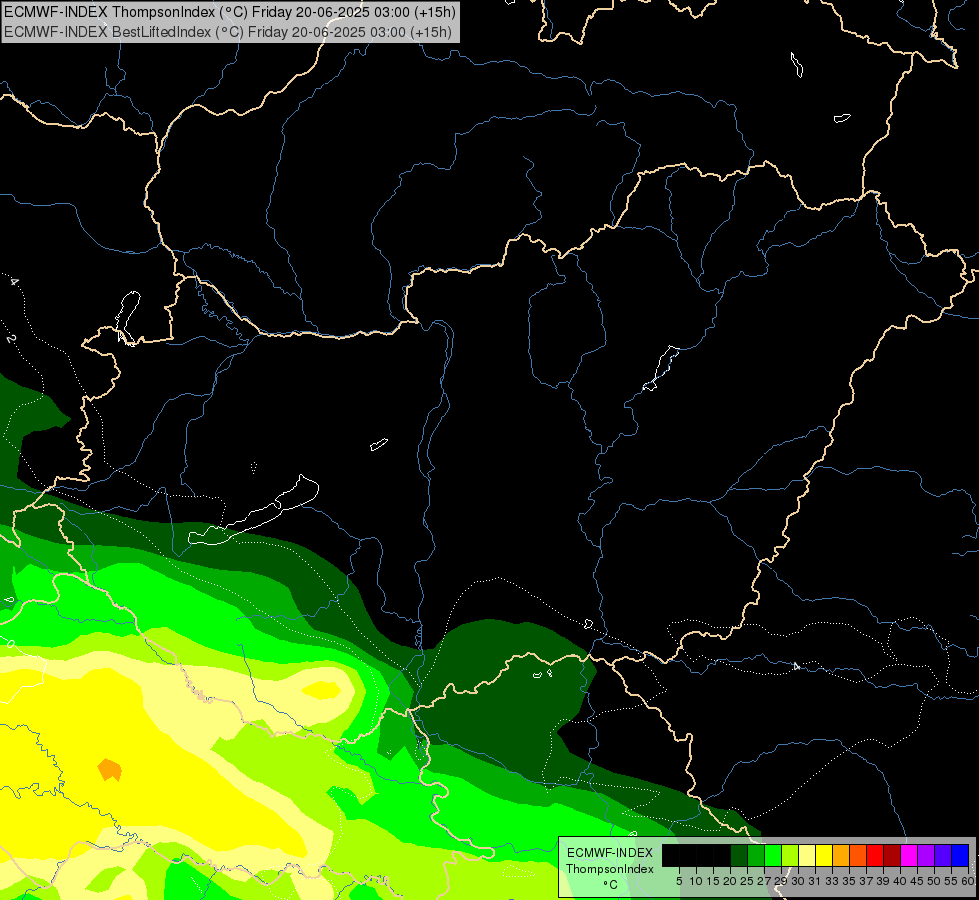The width and height of the screenshot is (979, 900).
Task: Click the legend tick value '40'
Action: coord(900,881)
